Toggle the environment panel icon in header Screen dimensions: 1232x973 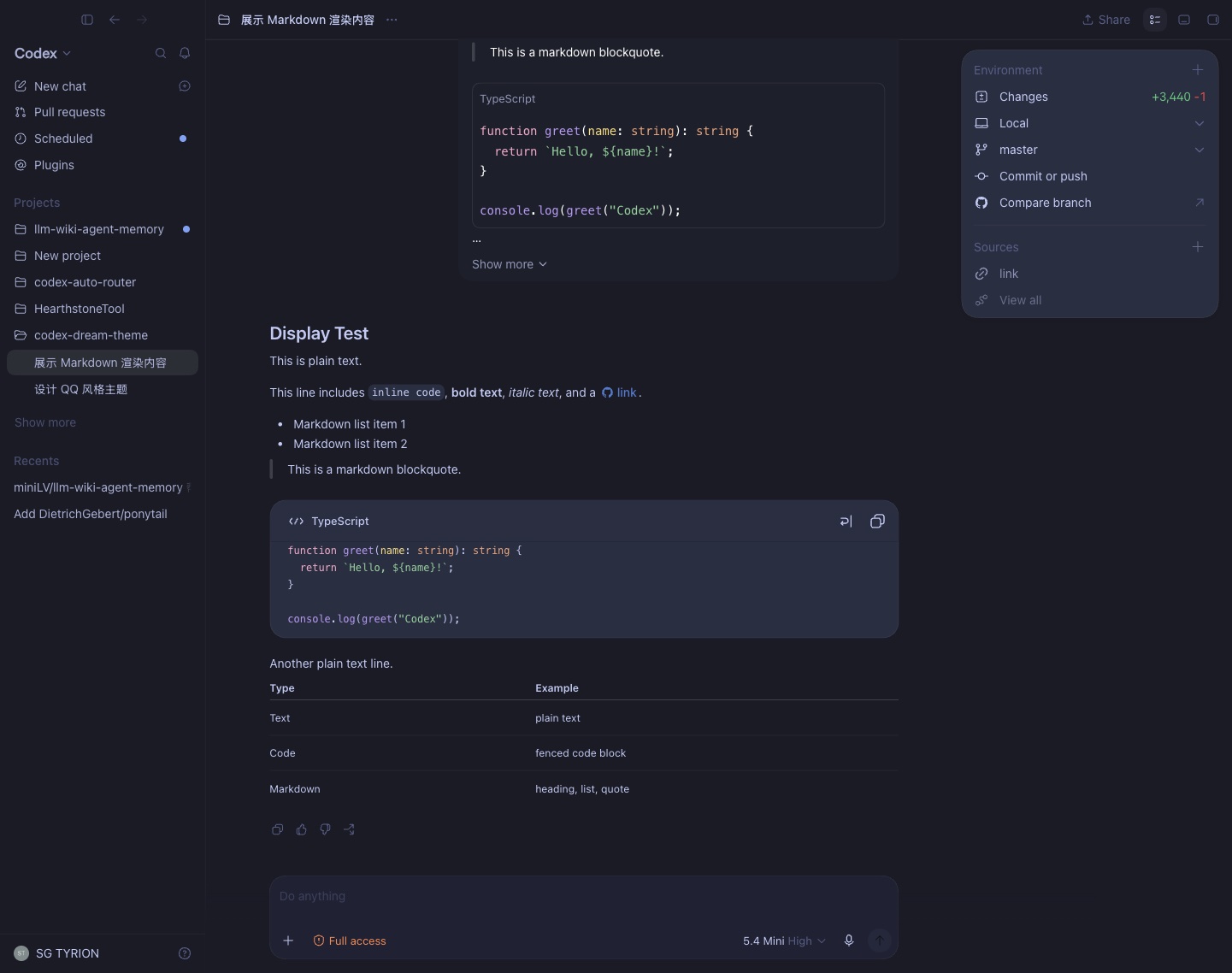1155,20
